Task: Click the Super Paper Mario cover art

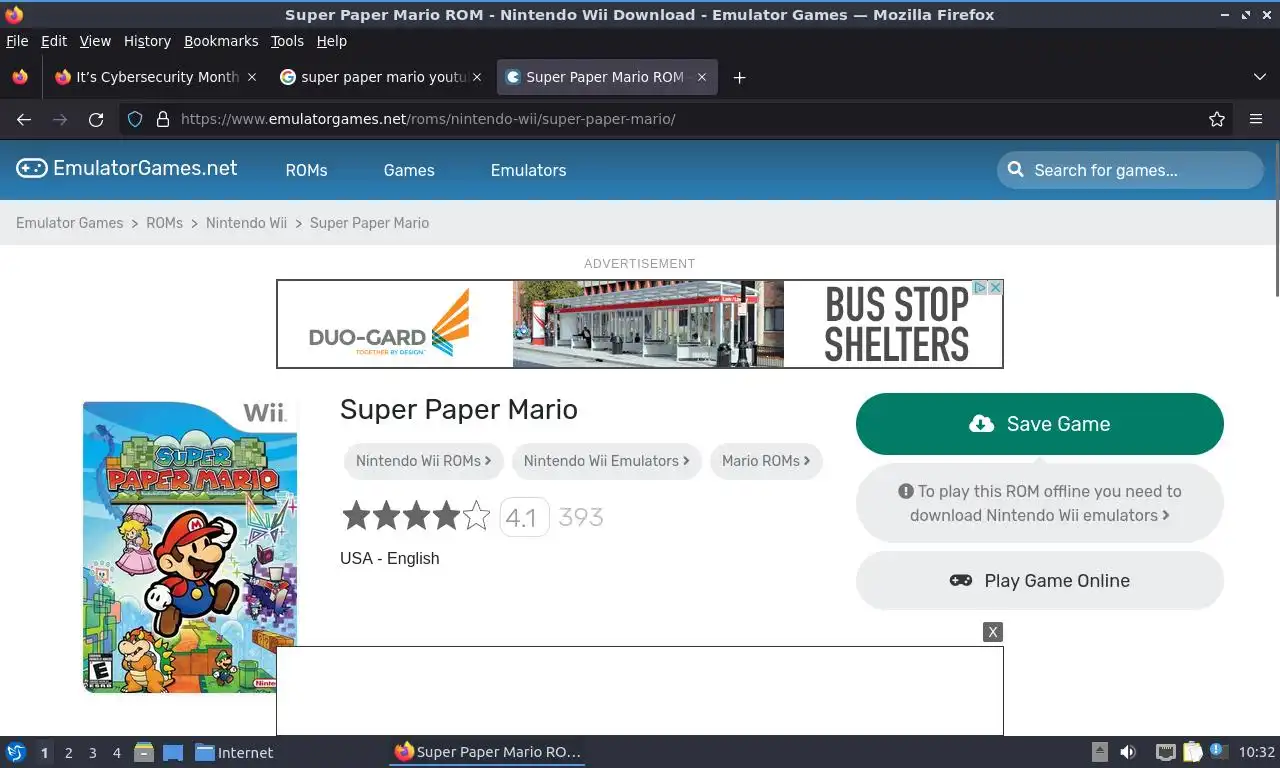Action: click(x=190, y=547)
